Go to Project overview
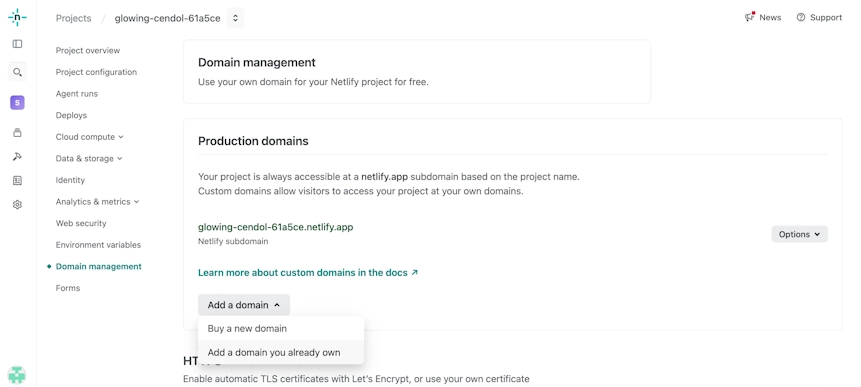 tap(88, 51)
